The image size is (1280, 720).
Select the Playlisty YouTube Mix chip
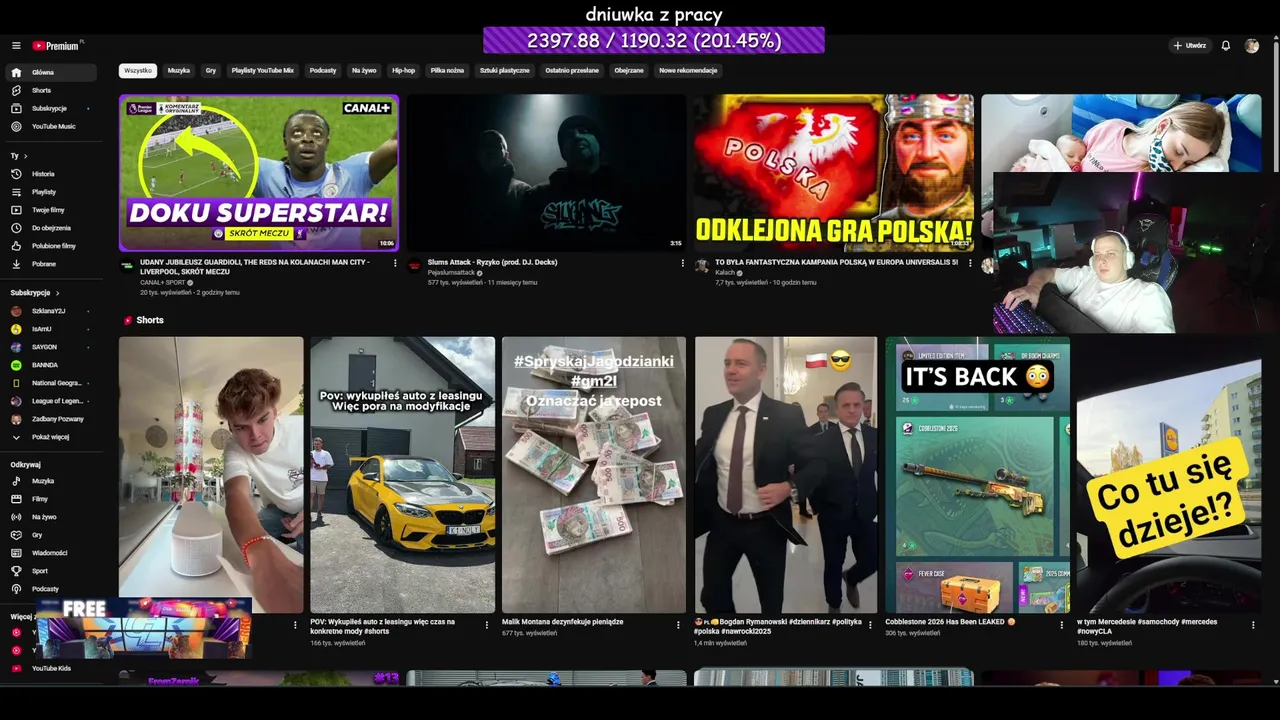[263, 71]
